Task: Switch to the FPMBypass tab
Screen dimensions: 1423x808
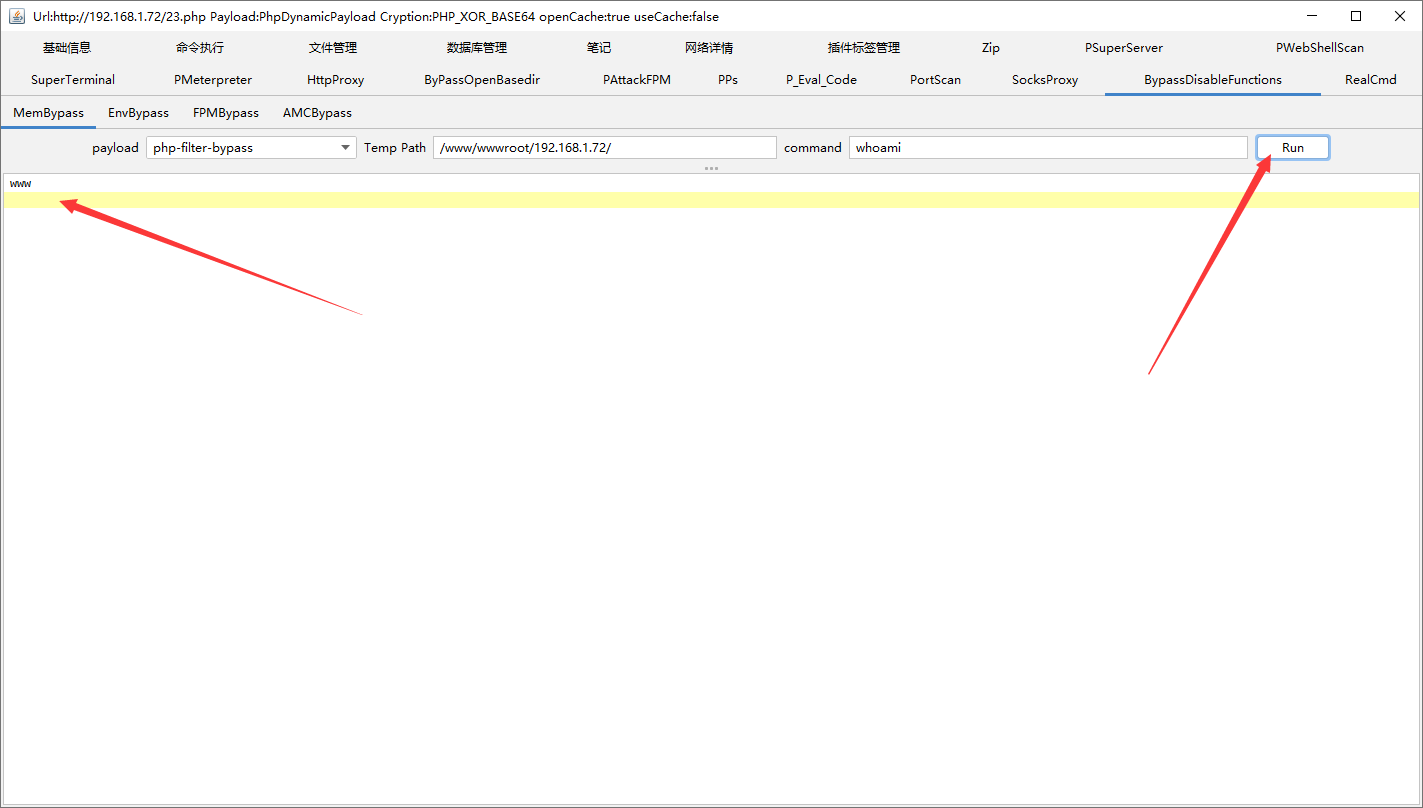Action: point(226,113)
